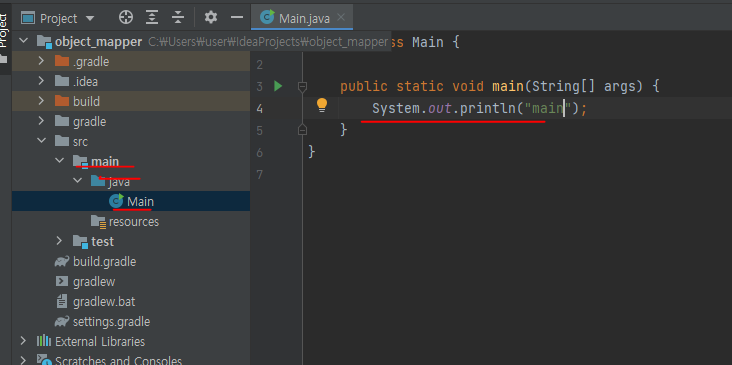The height and width of the screenshot is (365, 732).
Task: Click the resources folder icon
Action: point(99,221)
